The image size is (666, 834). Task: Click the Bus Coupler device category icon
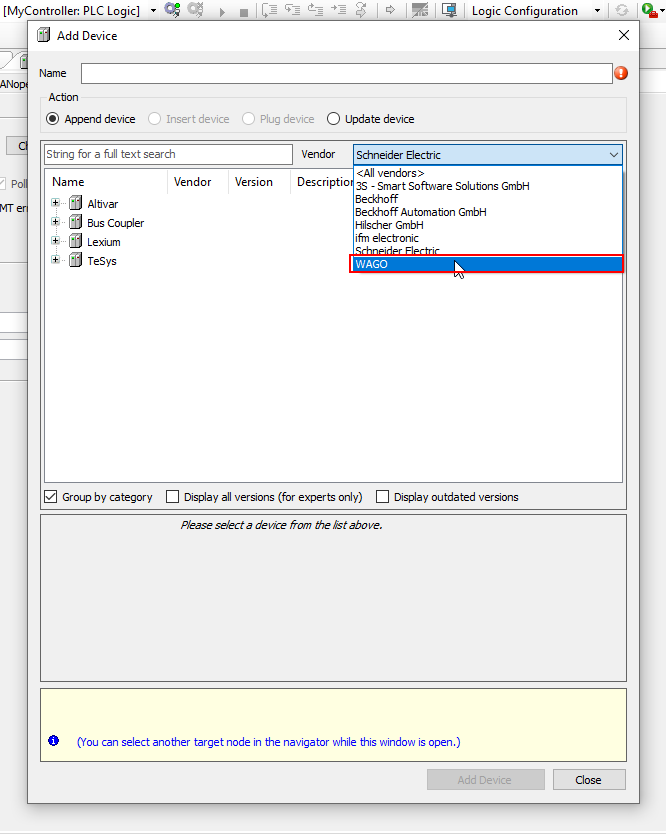76,222
